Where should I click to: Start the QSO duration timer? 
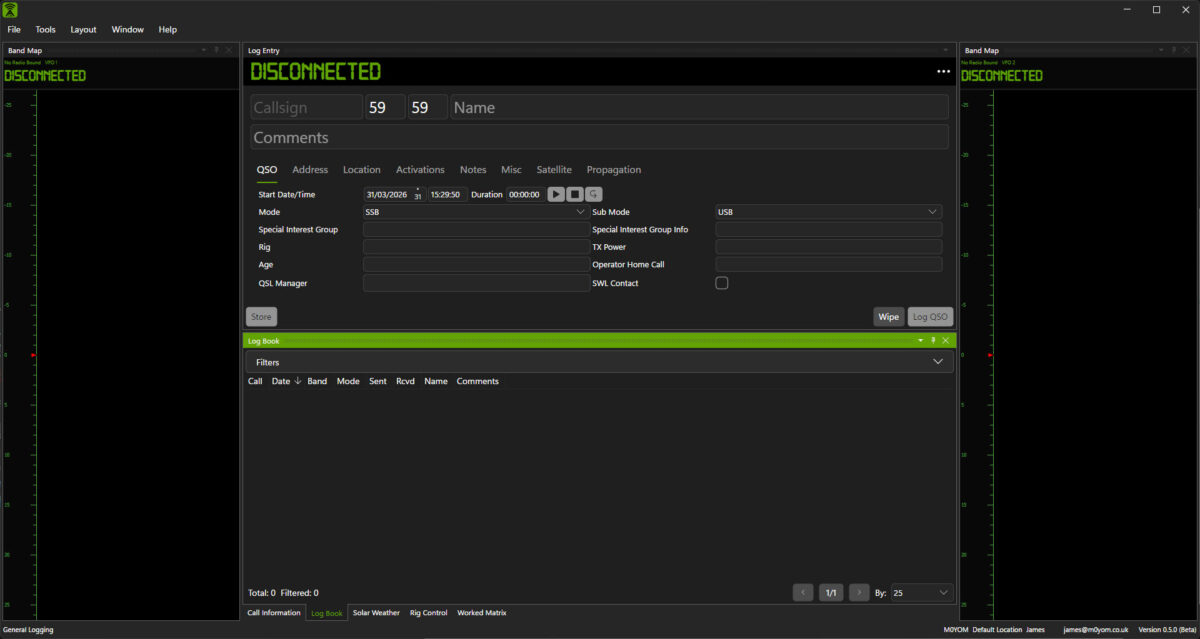[x=556, y=194]
